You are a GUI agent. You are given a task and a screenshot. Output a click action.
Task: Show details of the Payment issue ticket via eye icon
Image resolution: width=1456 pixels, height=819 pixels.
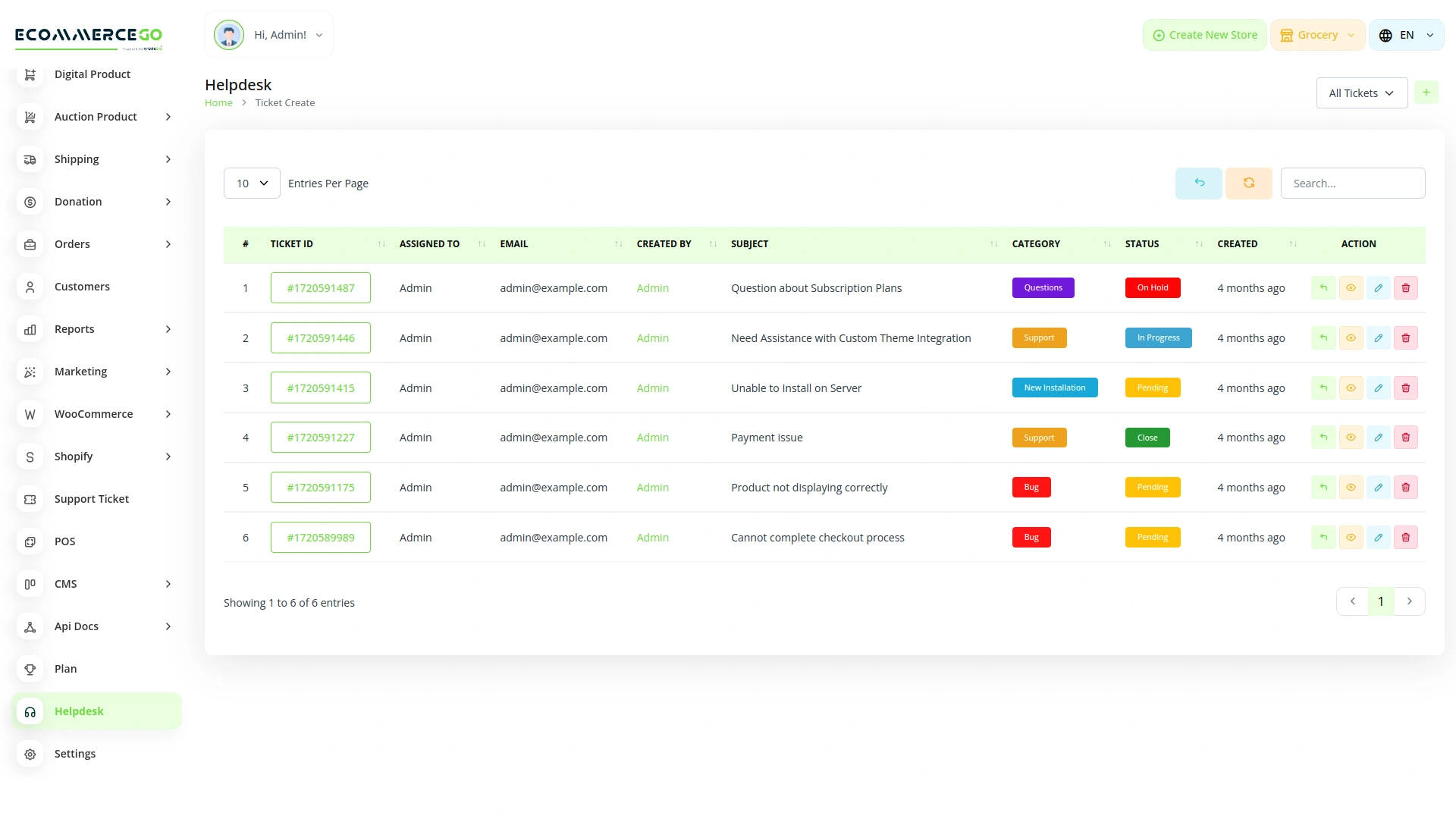(x=1351, y=437)
